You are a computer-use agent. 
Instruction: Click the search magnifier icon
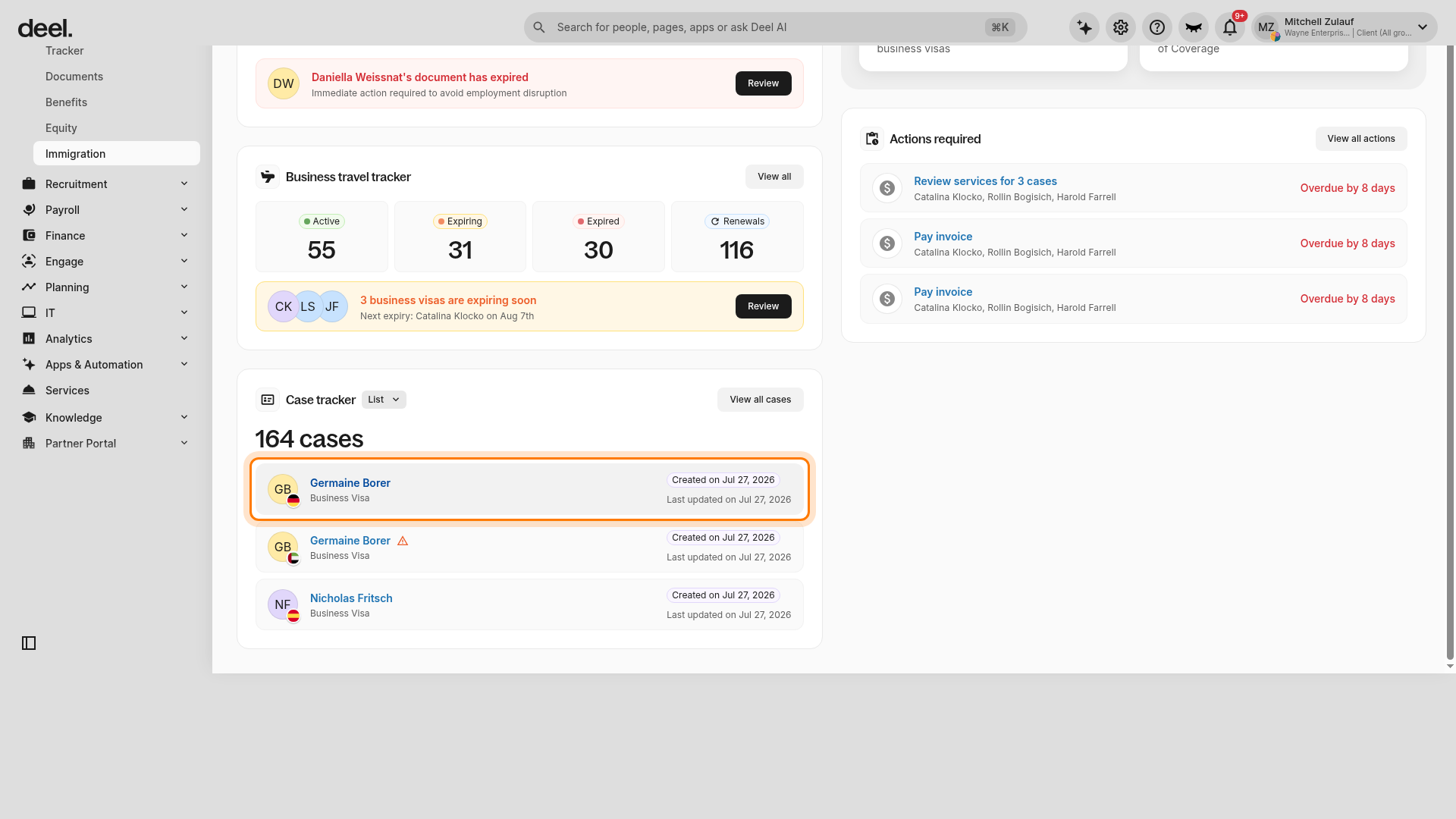539,27
